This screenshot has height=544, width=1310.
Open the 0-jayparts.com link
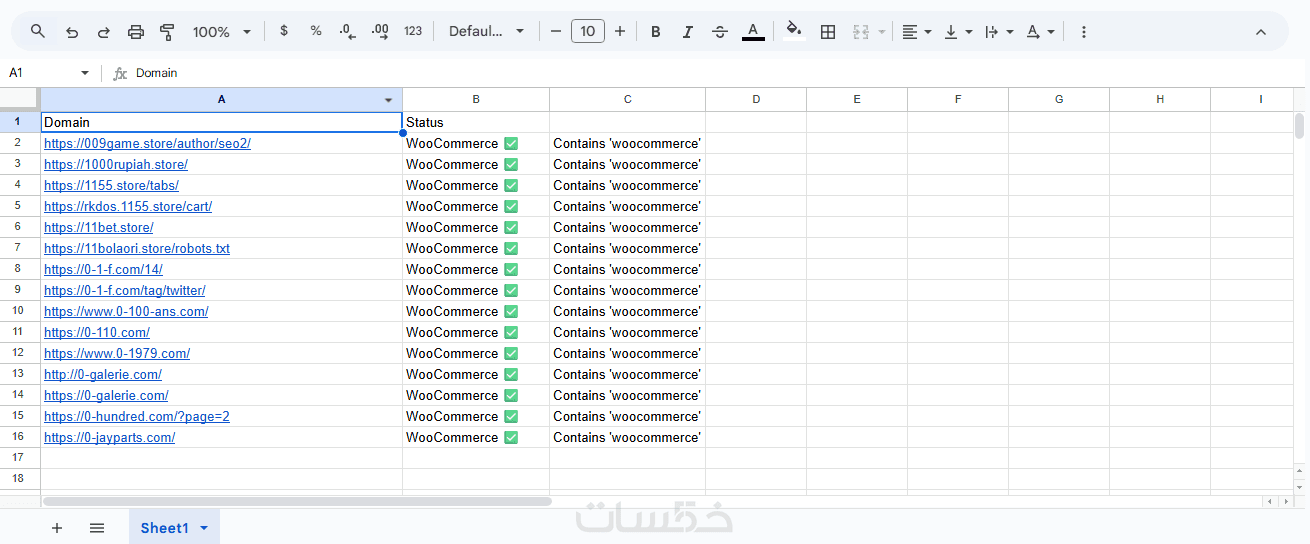109,437
